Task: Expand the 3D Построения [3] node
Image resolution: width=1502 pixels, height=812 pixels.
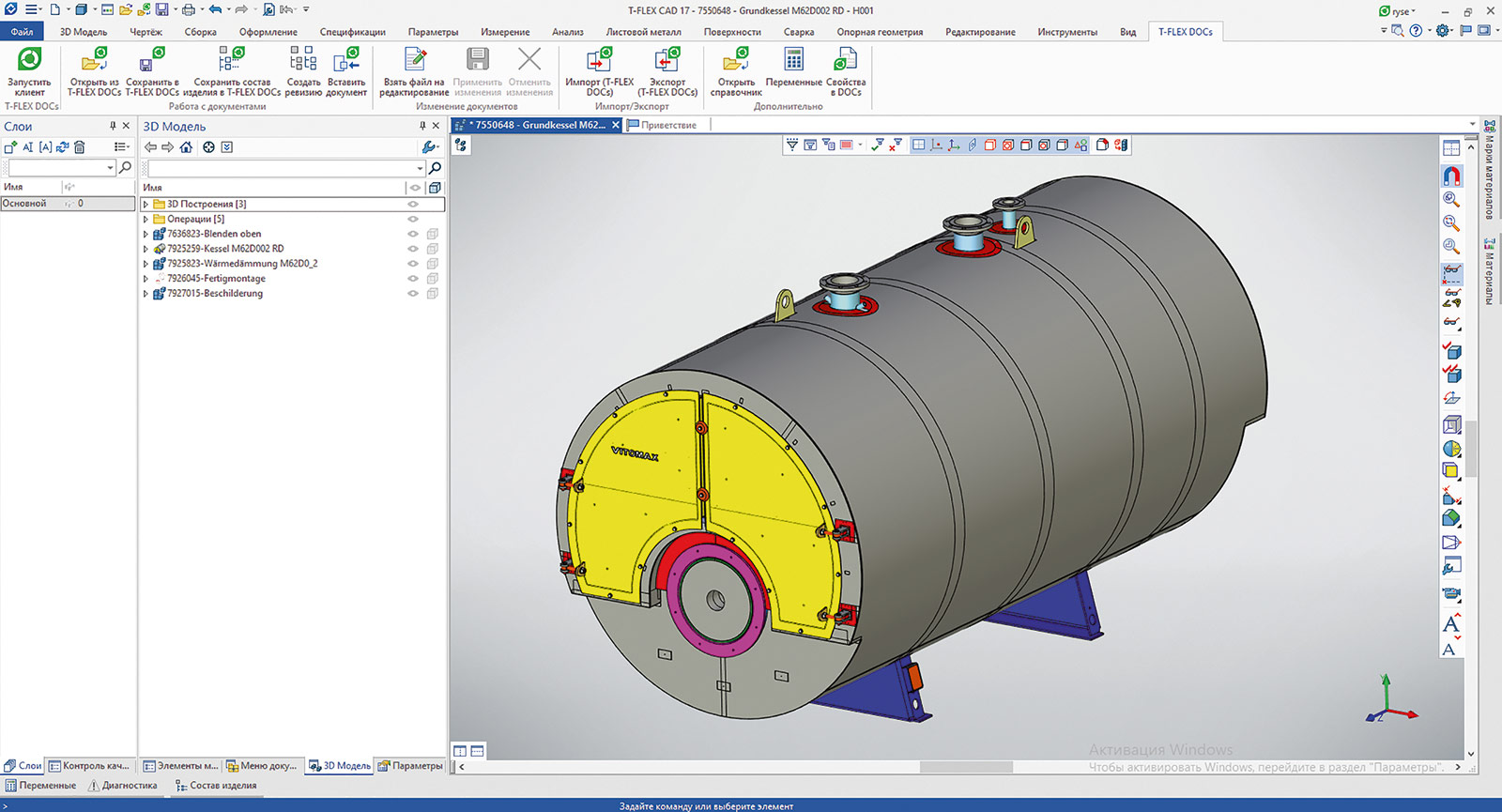Action: coord(146,204)
